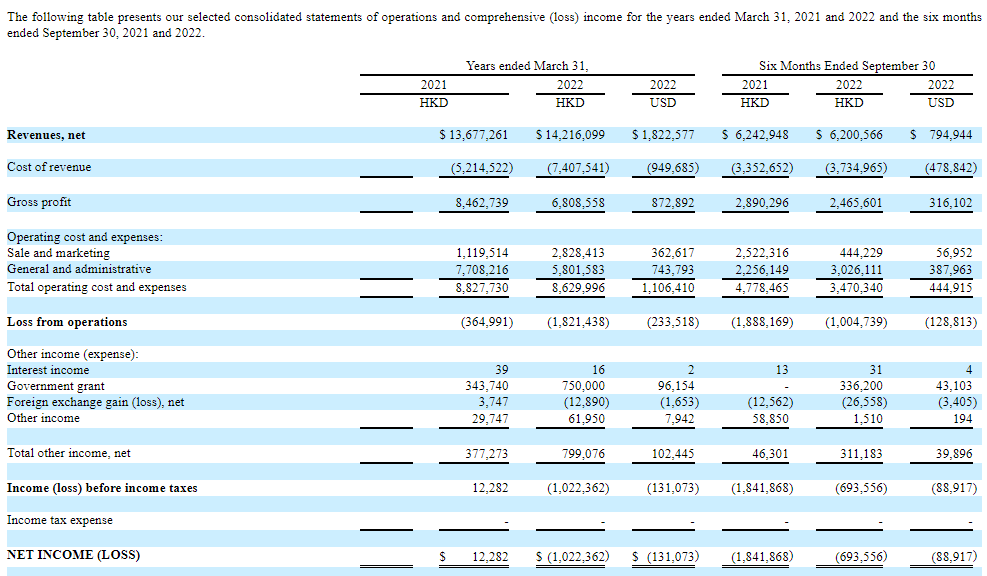This screenshot has height=576, width=987.
Task: Click general and administrative value 3,026,111
Action: point(855,269)
